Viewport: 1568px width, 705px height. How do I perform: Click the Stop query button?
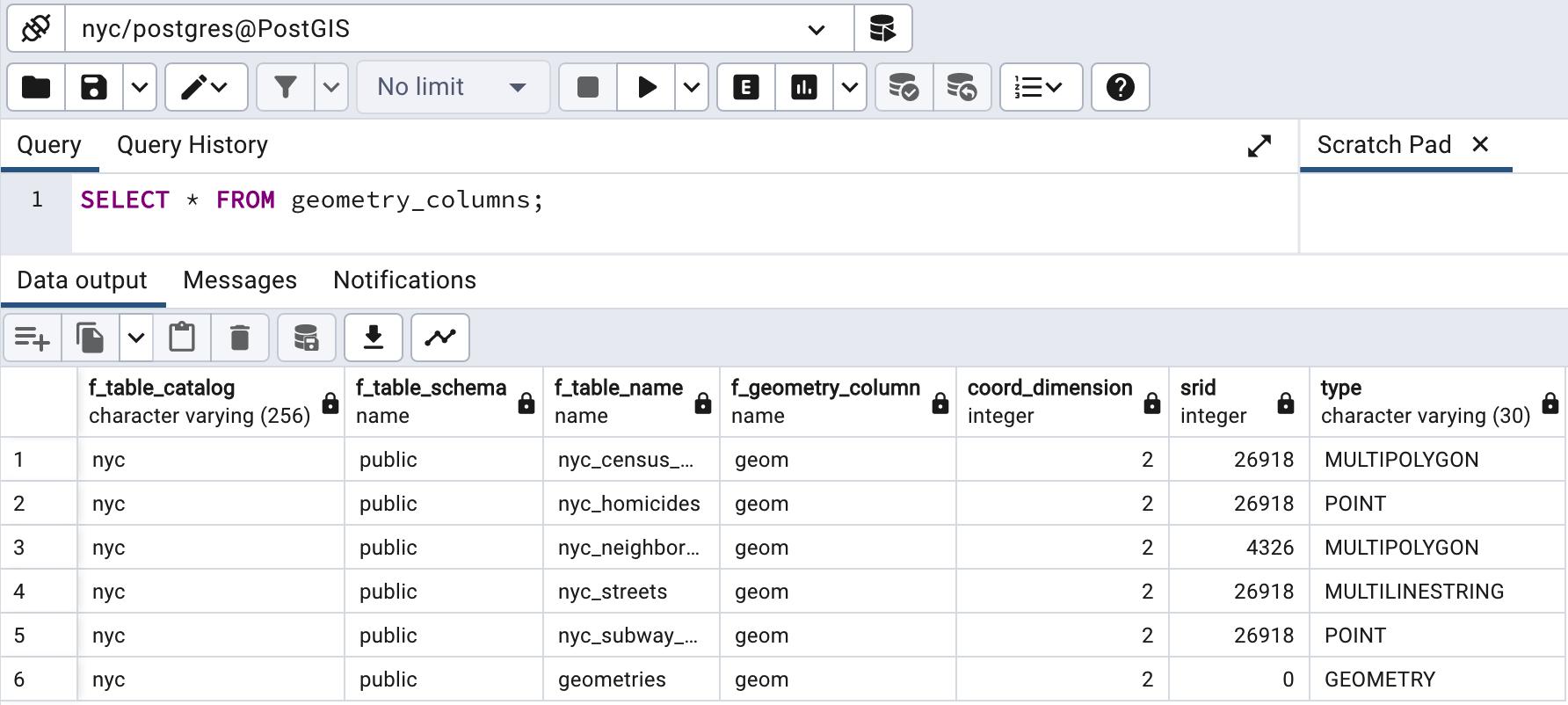coord(588,87)
